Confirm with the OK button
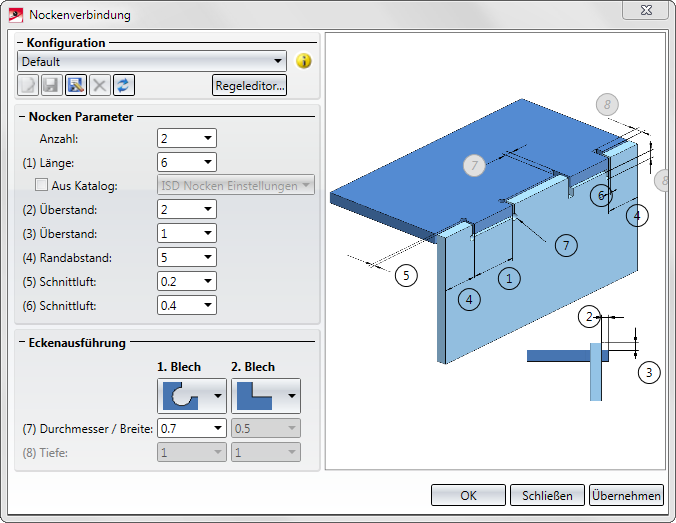This screenshot has height=523, width=676. pos(468,495)
